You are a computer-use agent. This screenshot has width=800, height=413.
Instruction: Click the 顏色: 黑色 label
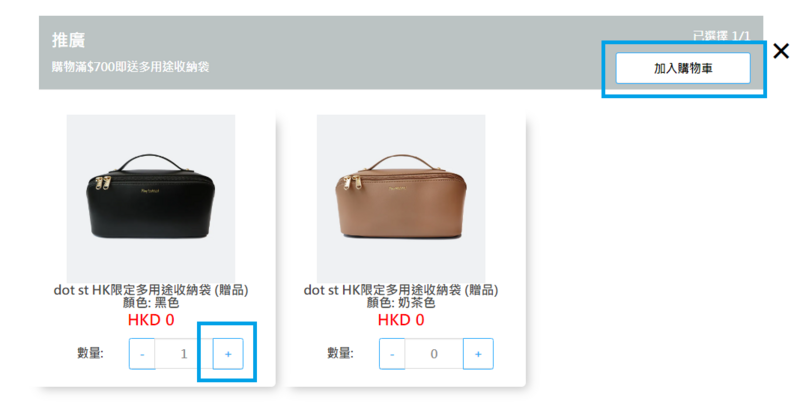tap(151, 303)
